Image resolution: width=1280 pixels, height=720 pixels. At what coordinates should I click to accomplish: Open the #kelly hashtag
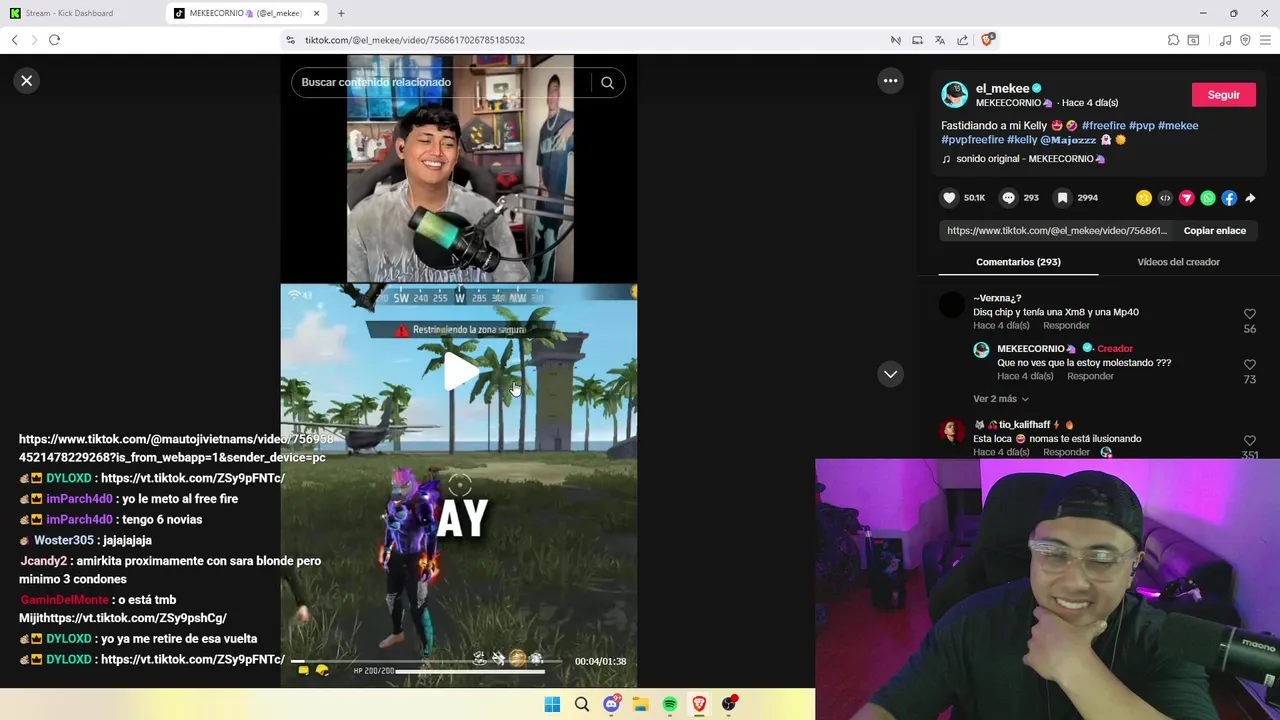pos(1022,140)
